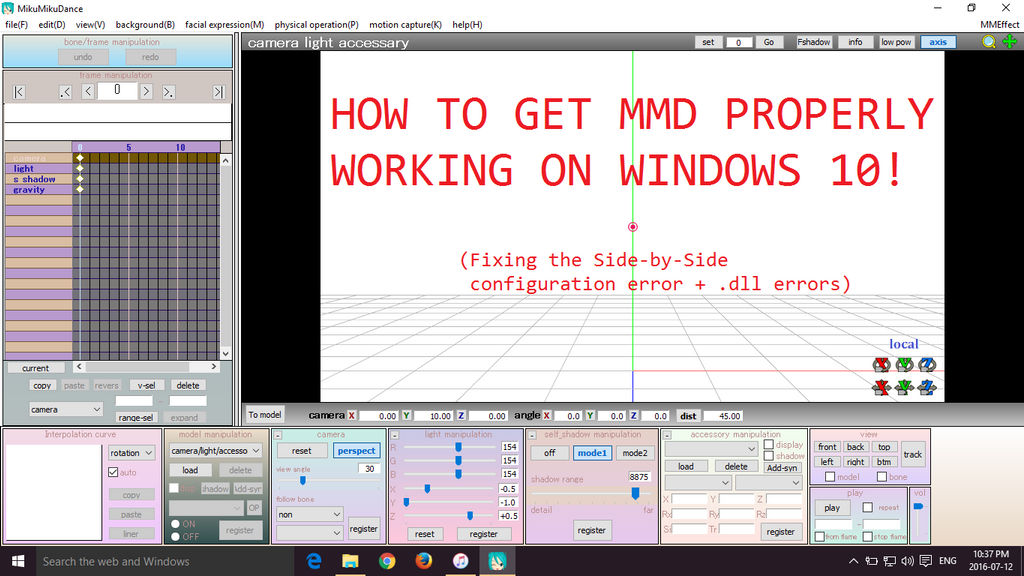Open the MMEffect menu
This screenshot has width=1024, height=576.
(999, 25)
